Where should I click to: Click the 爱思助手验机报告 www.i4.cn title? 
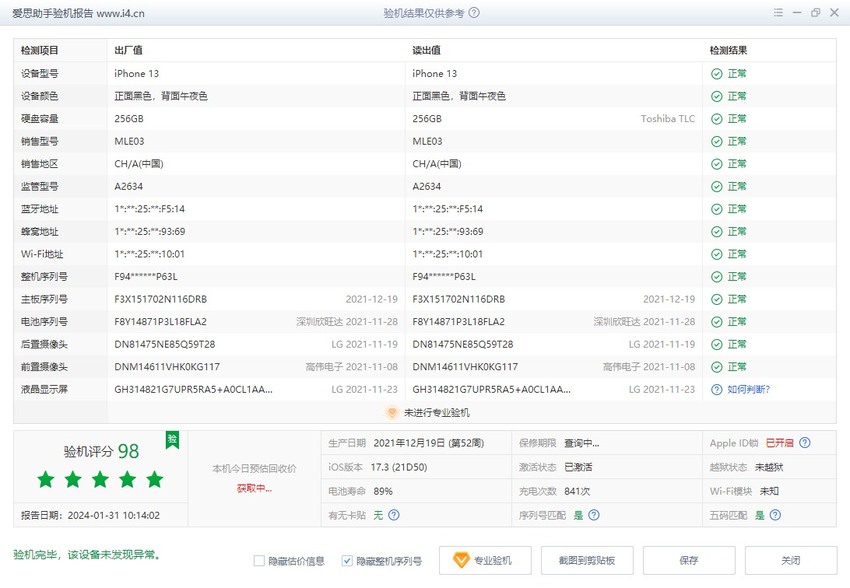pos(79,13)
